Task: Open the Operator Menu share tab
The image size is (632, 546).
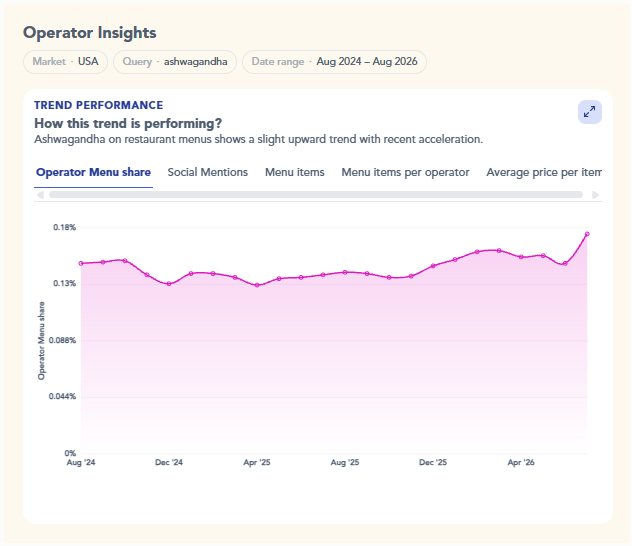Action: click(94, 172)
